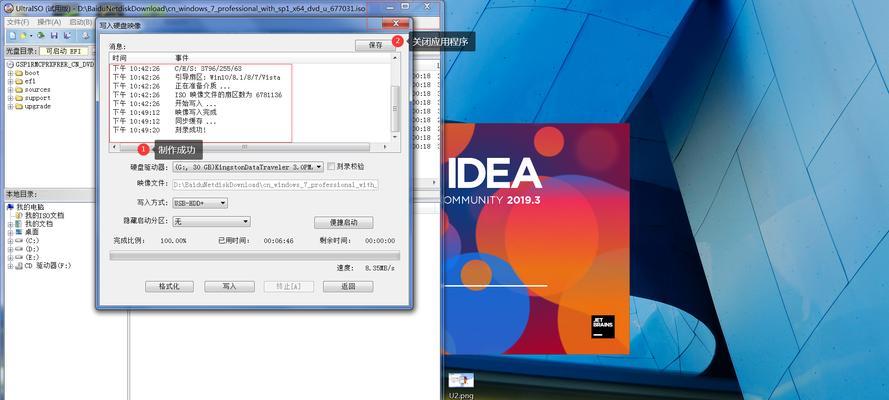Select 我的电脑 in the local directory tree
Image resolution: width=889 pixels, height=400 pixels.
(x=26, y=207)
